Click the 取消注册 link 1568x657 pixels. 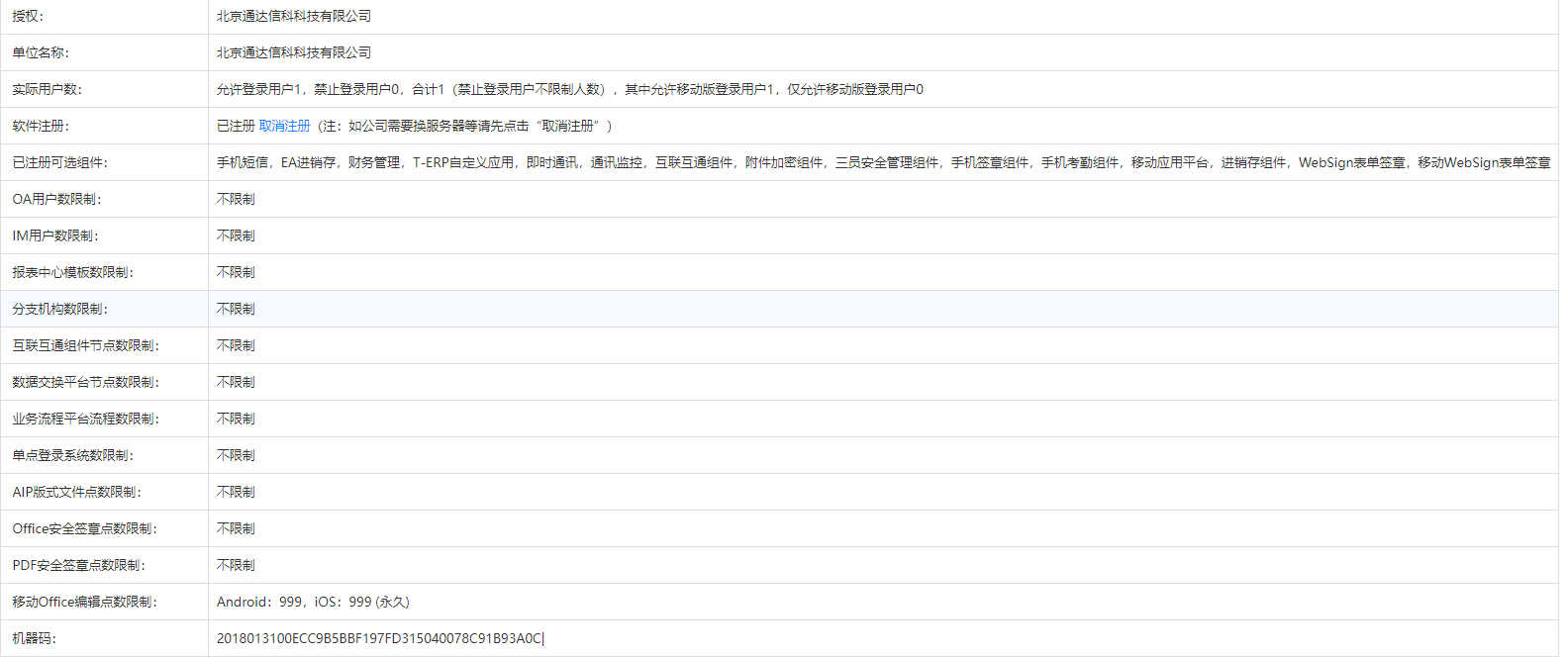[x=285, y=126]
